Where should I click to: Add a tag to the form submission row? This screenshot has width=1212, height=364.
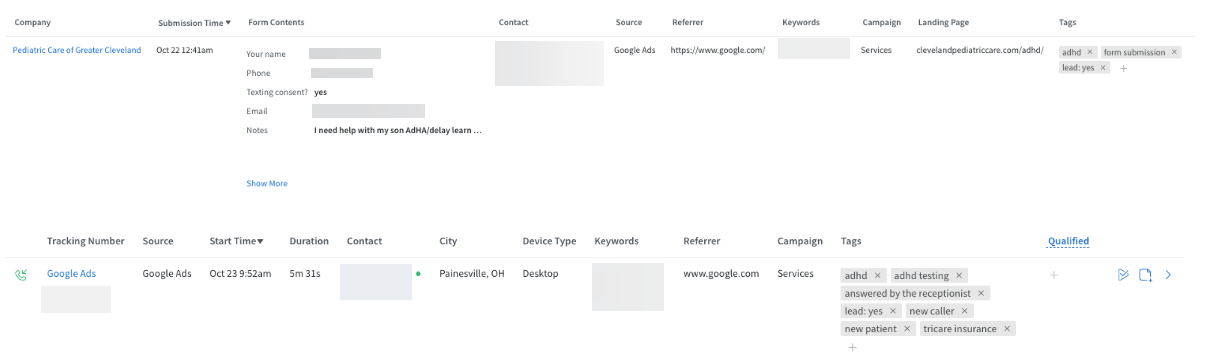(1123, 68)
